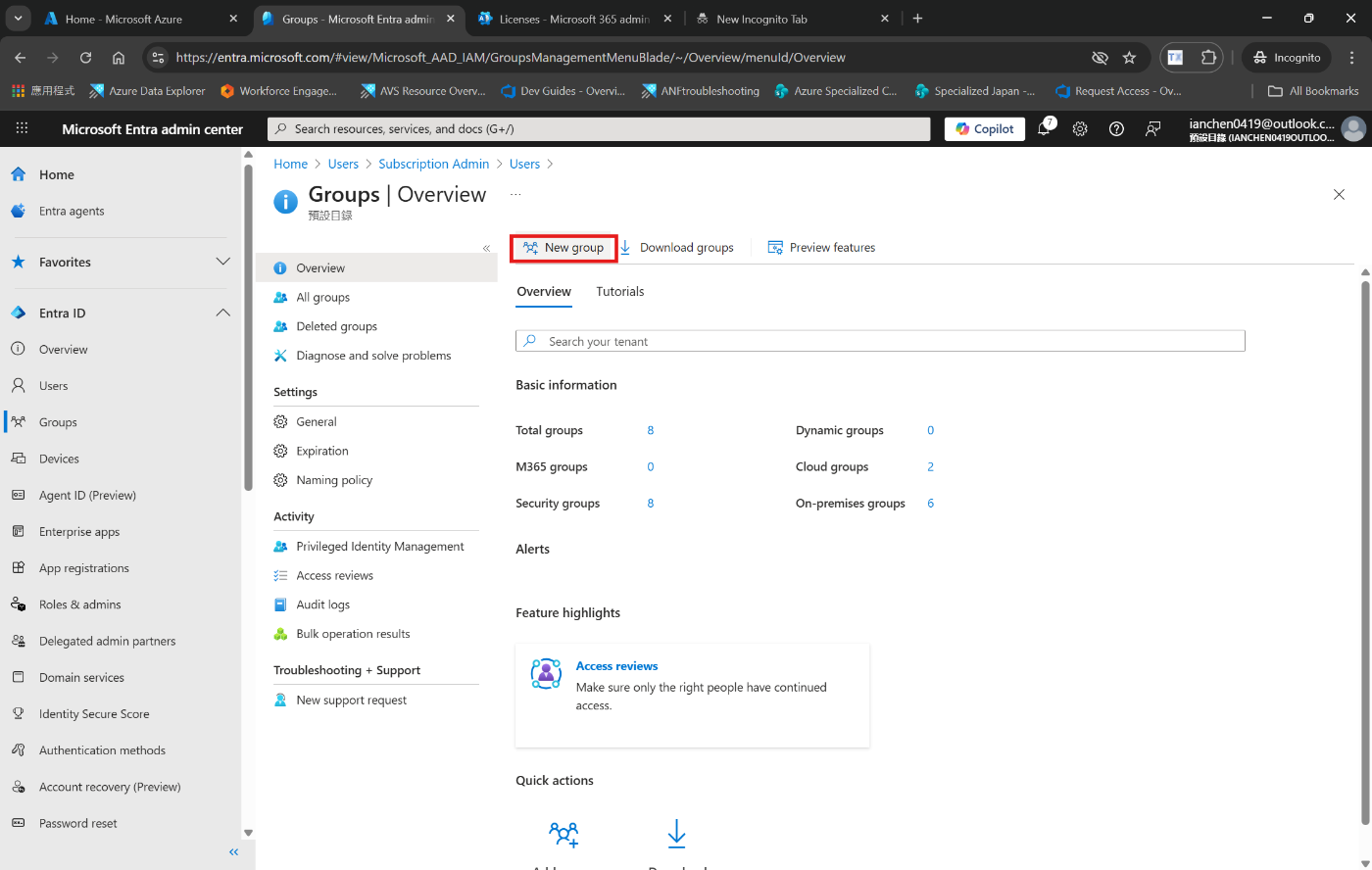The height and width of the screenshot is (870, 1372).
Task: Click the Account recovery (Preview) icon
Action: [x=18, y=787]
